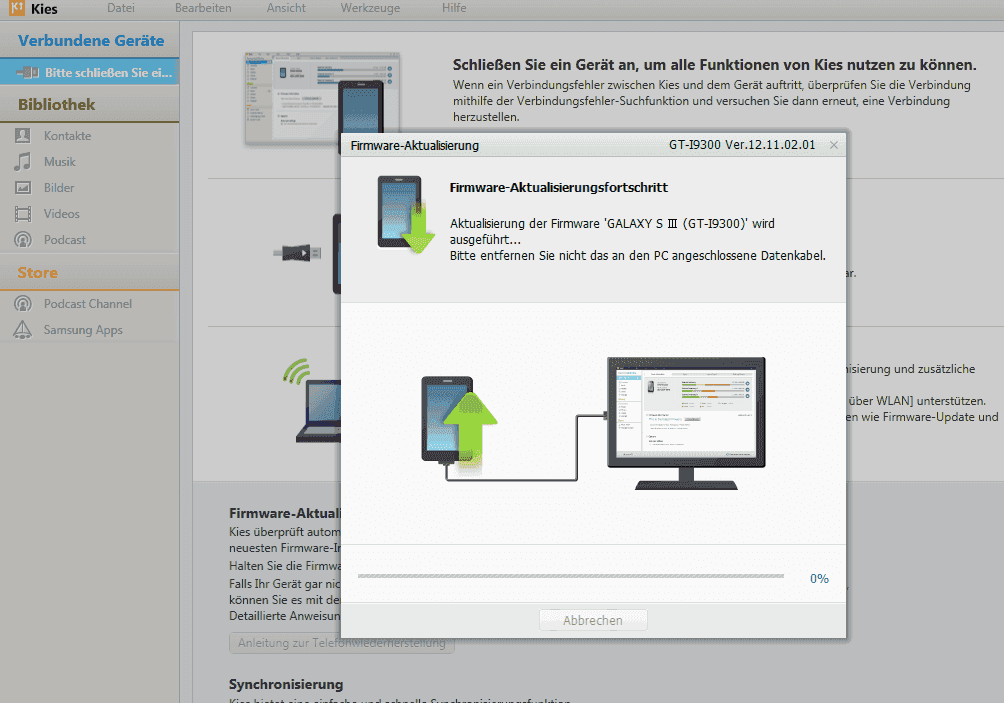1004x703 pixels.
Task: Open Bilder in the library
Action: coord(59,188)
